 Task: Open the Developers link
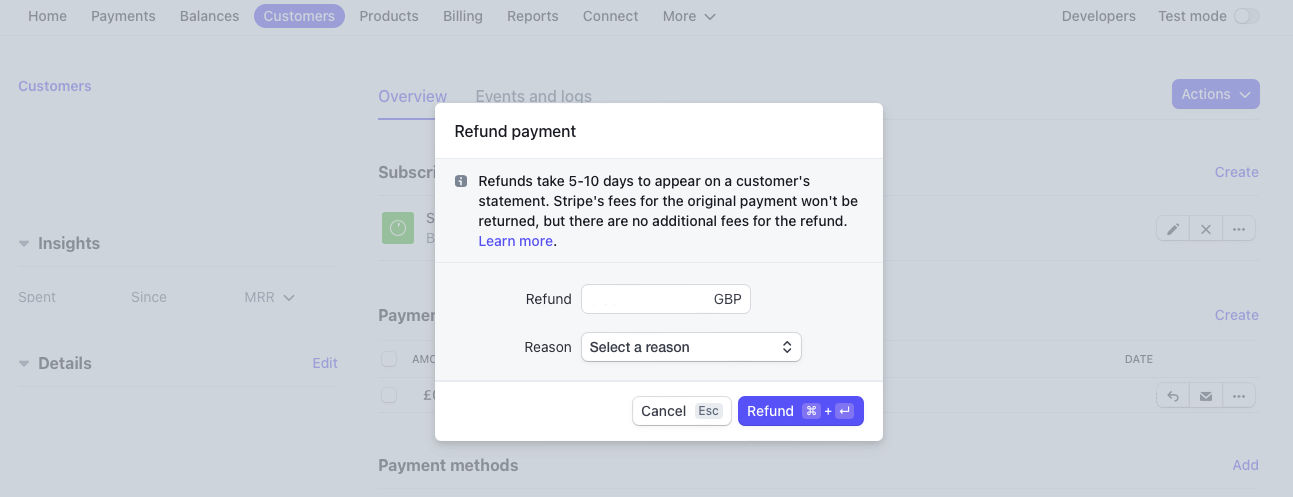[1099, 16]
